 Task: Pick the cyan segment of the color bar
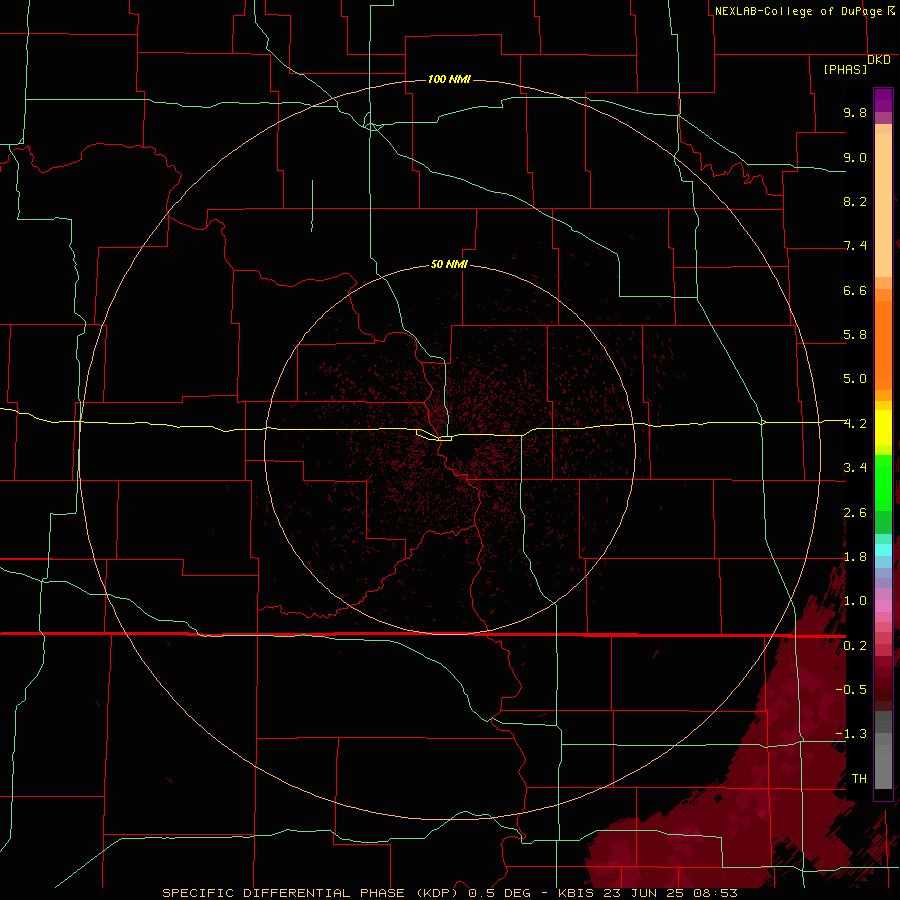pyautogui.click(x=883, y=550)
